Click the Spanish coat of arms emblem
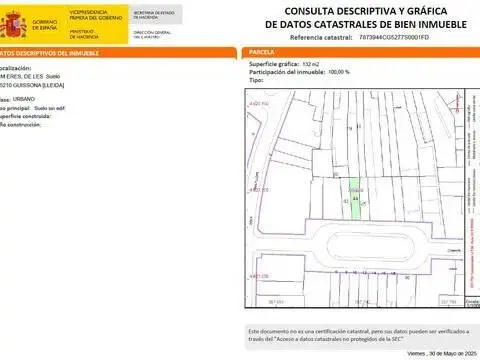The height and width of the screenshot is (360, 480). point(13,24)
